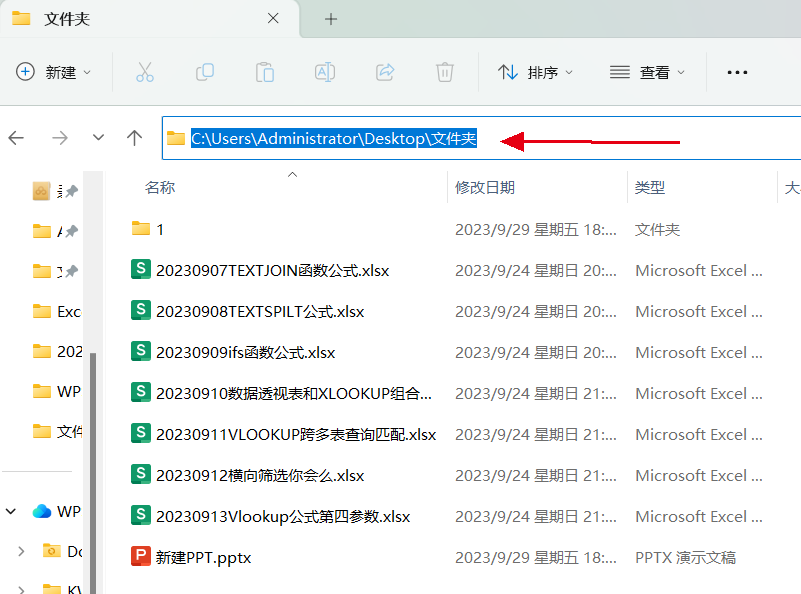Select 20230907TEXTJOIN函数公式.xlsx file
This screenshot has height=594, width=801.
(x=260, y=270)
